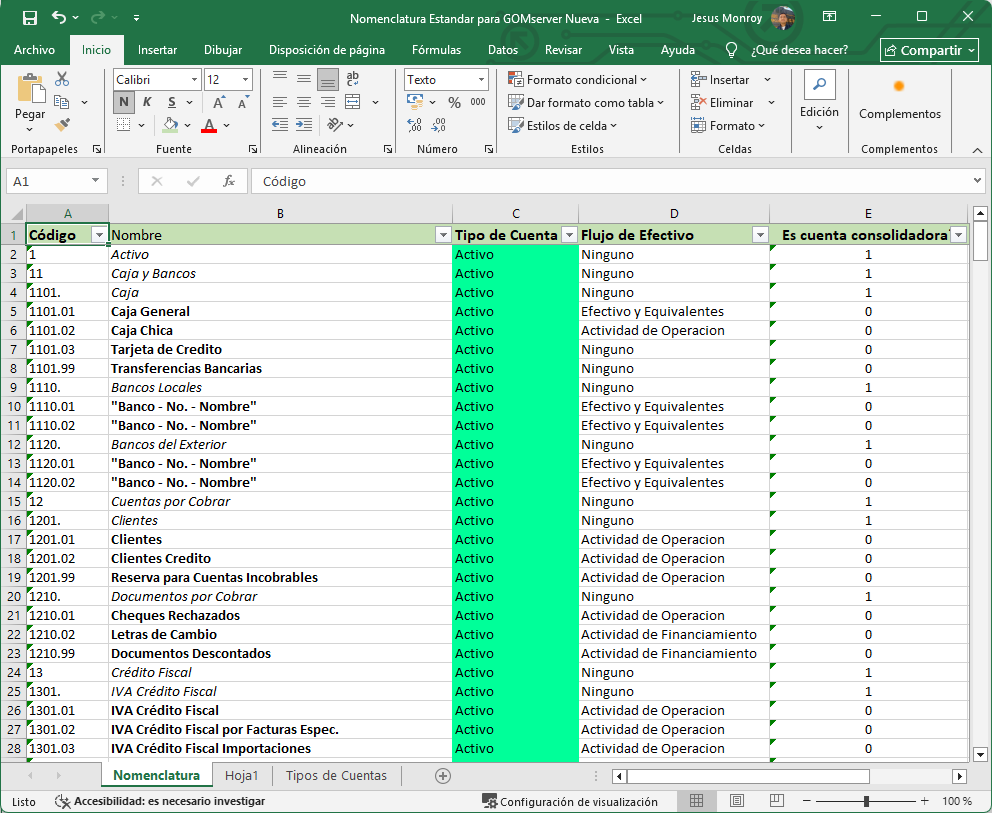This screenshot has width=992, height=813.
Task: Select the format painter brush icon
Action: [60, 124]
